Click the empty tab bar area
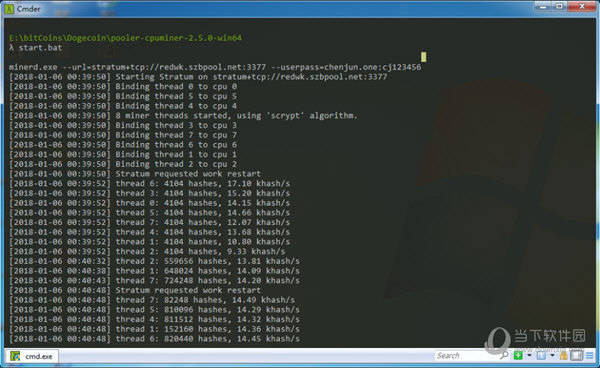The height and width of the screenshot is (368, 600). (x=245, y=356)
